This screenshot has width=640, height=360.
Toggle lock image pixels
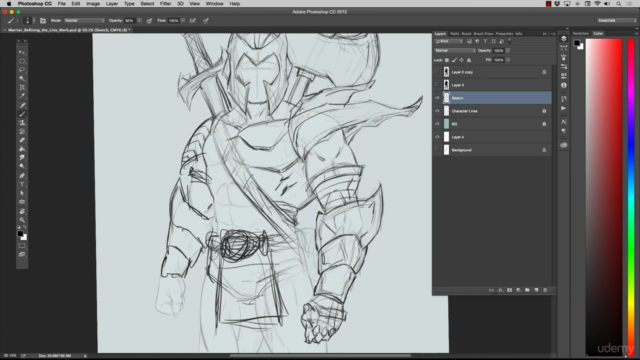pos(454,60)
